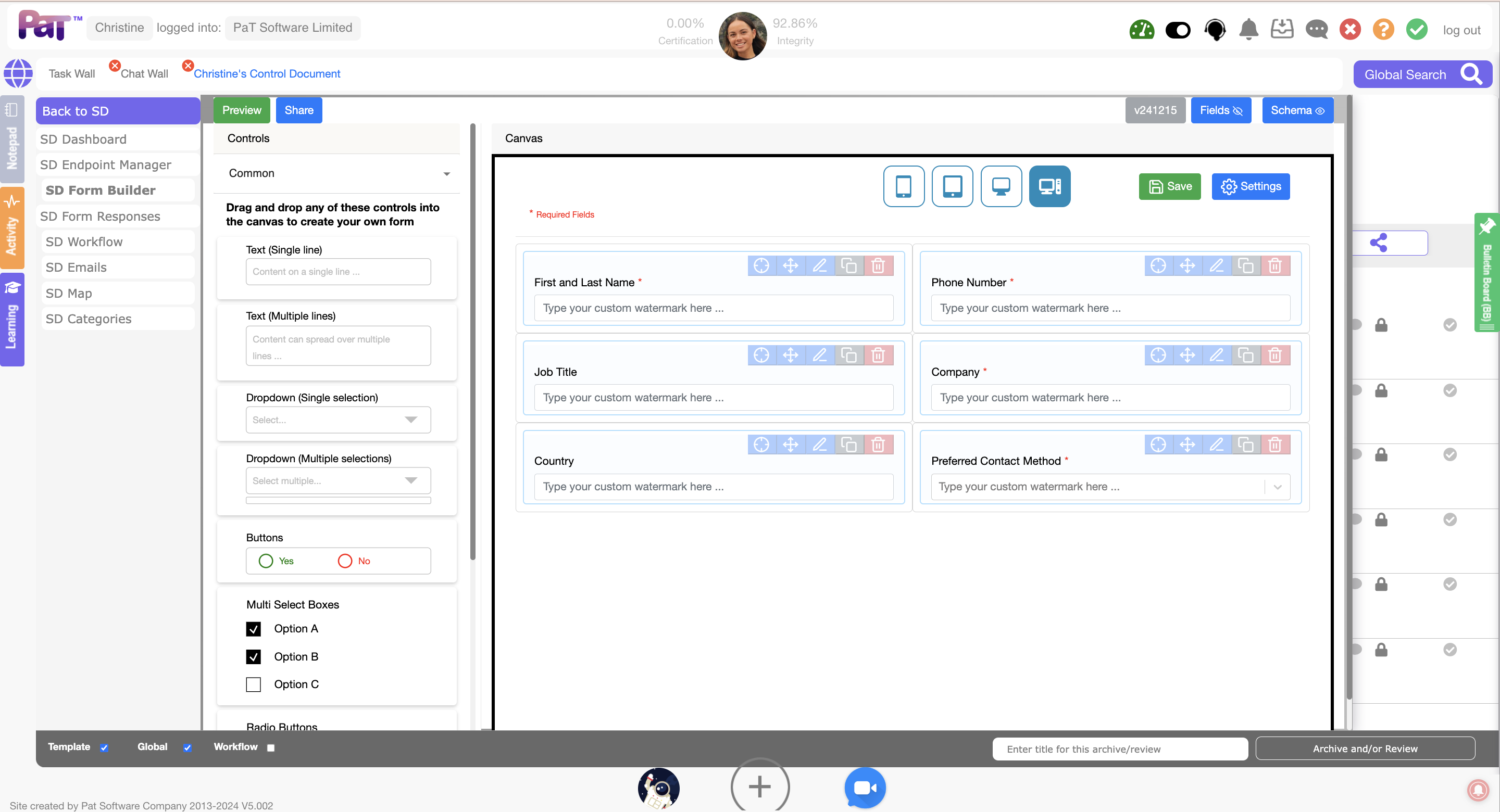
Task: Check Option C in Multi Select Boxes
Action: [253, 684]
